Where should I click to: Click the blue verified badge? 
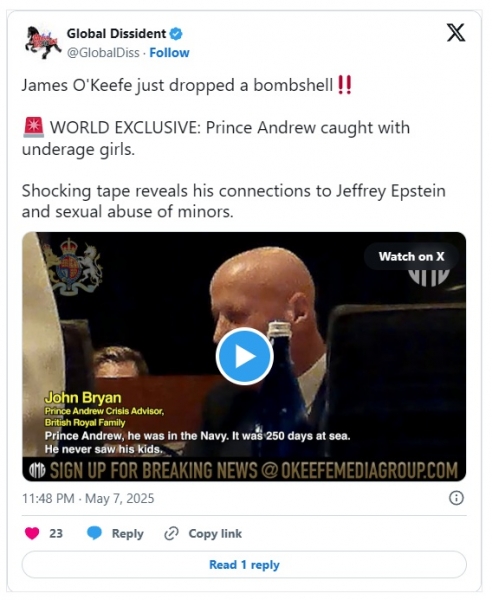tap(176, 34)
